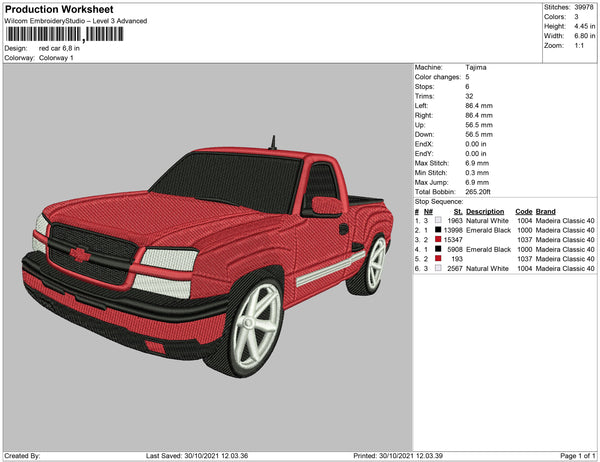This screenshot has height=462, width=600.
Task: Select the Wilcom EmbroideryStudio Level 3 Advanced line
Action: (76, 21)
